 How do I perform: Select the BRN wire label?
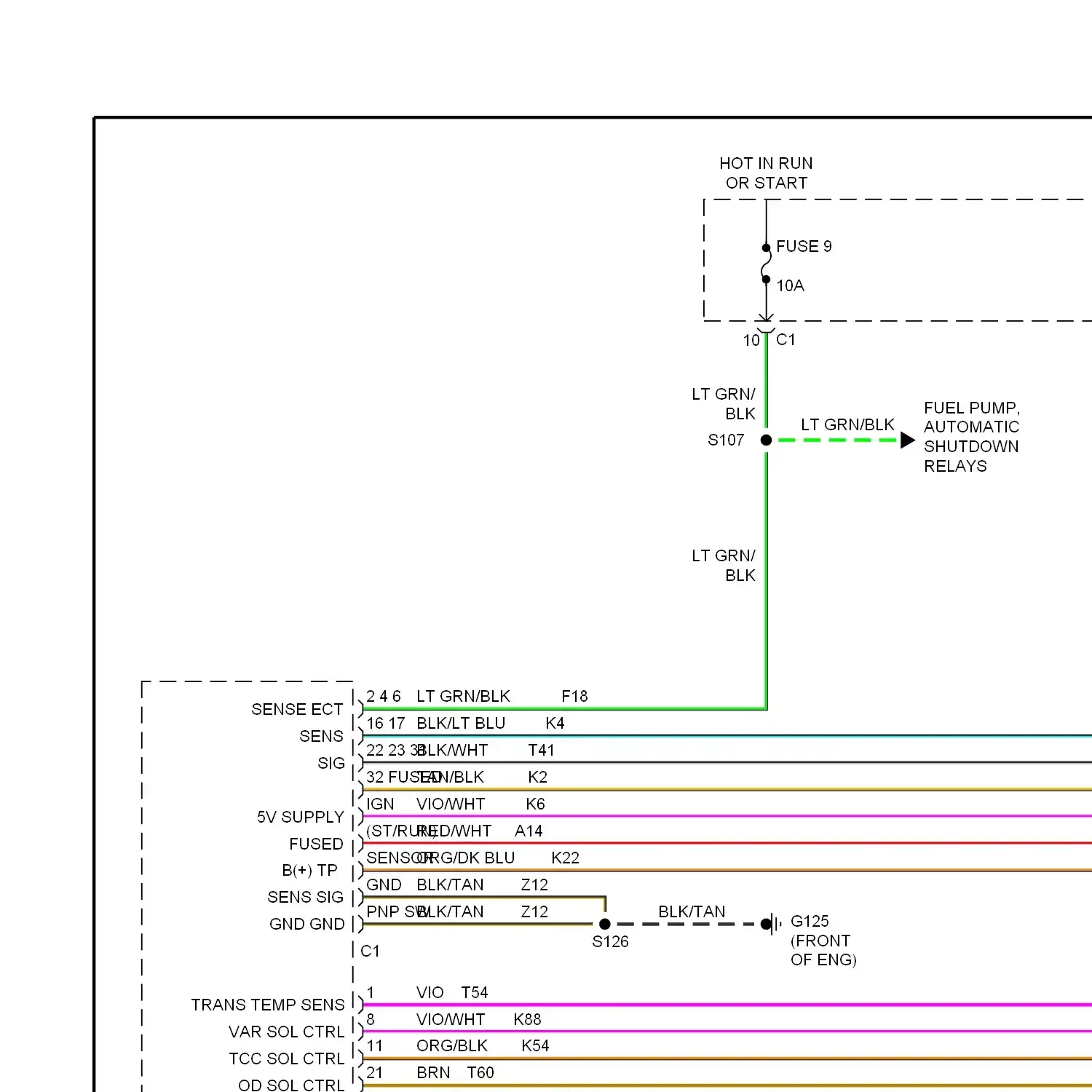click(x=433, y=1072)
